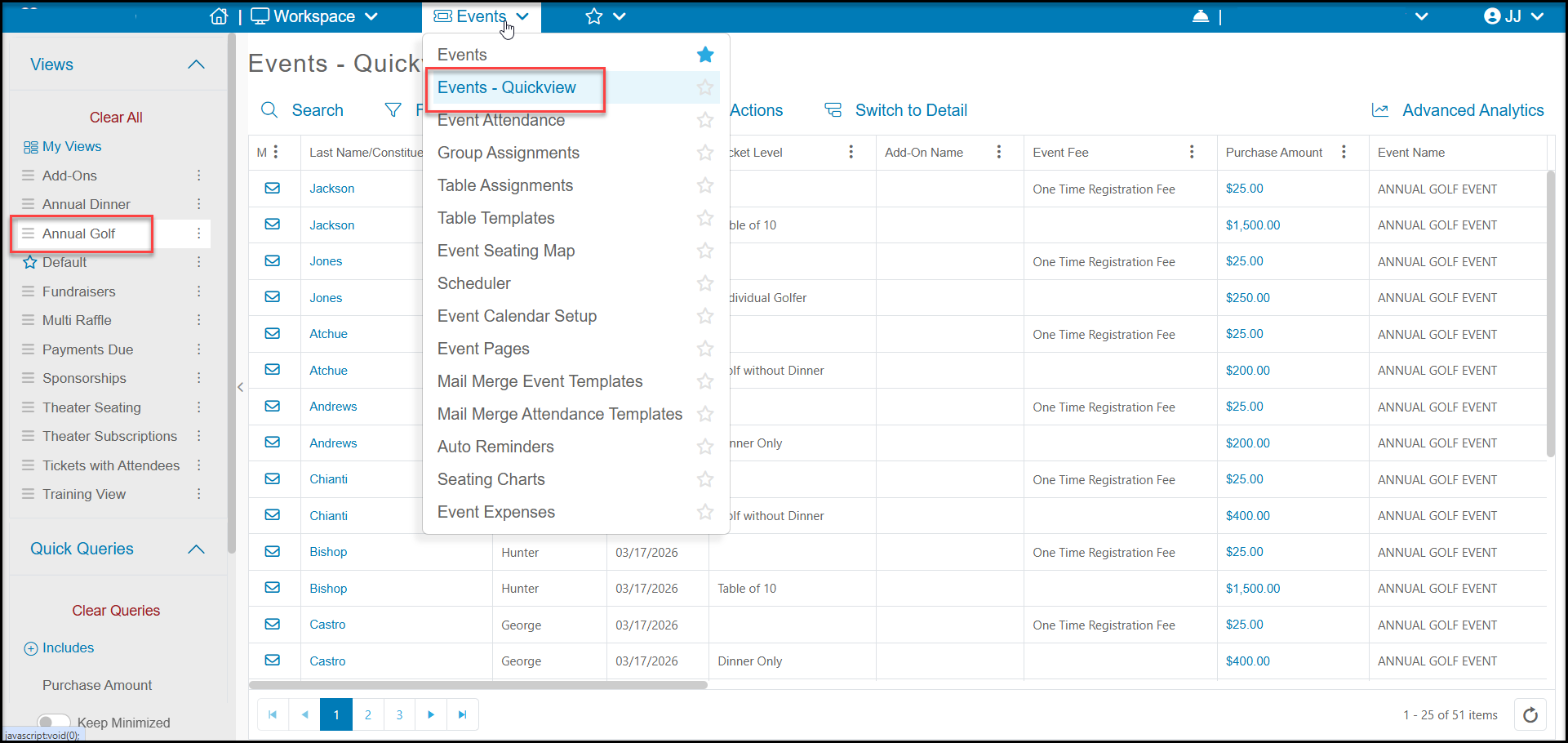The image size is (1568, 743).
Task: Open column menu for Add-On Name
Action: point(998,152)
